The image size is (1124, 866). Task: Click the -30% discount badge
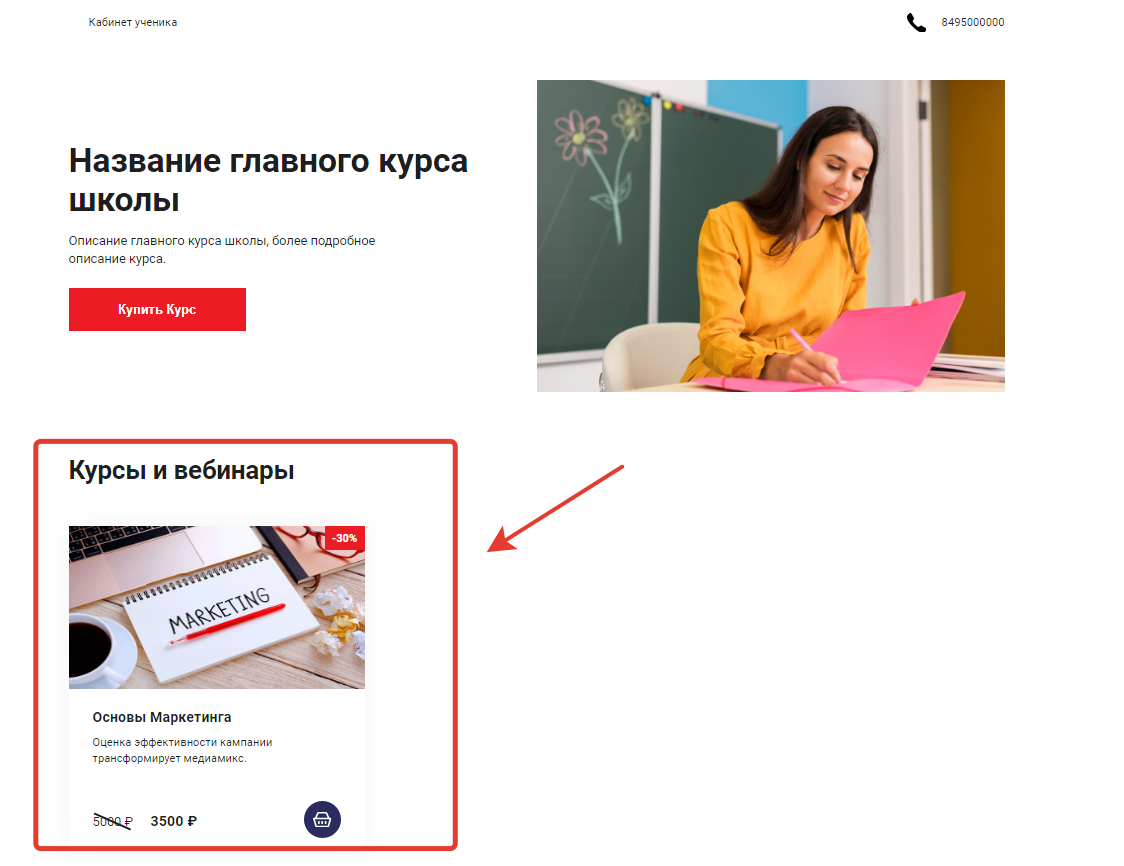345,538
